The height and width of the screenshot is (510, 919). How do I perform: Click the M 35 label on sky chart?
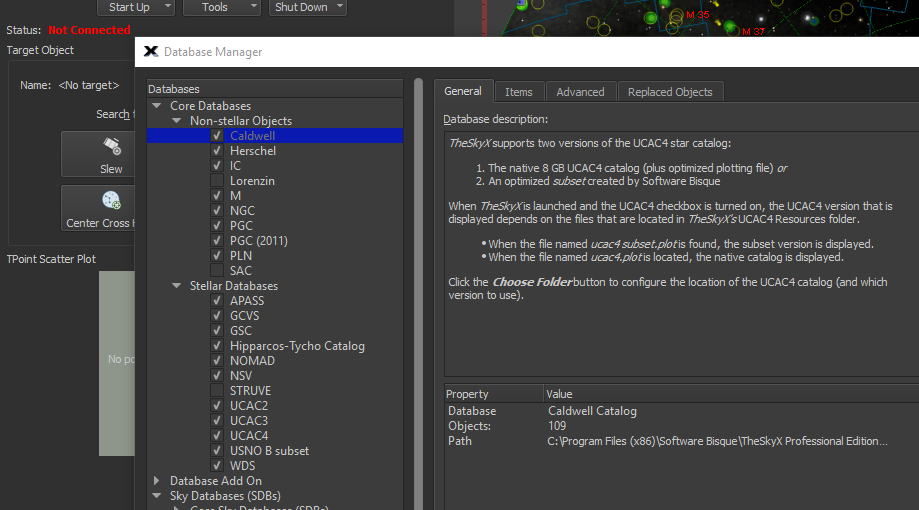[x=697, y=15]
